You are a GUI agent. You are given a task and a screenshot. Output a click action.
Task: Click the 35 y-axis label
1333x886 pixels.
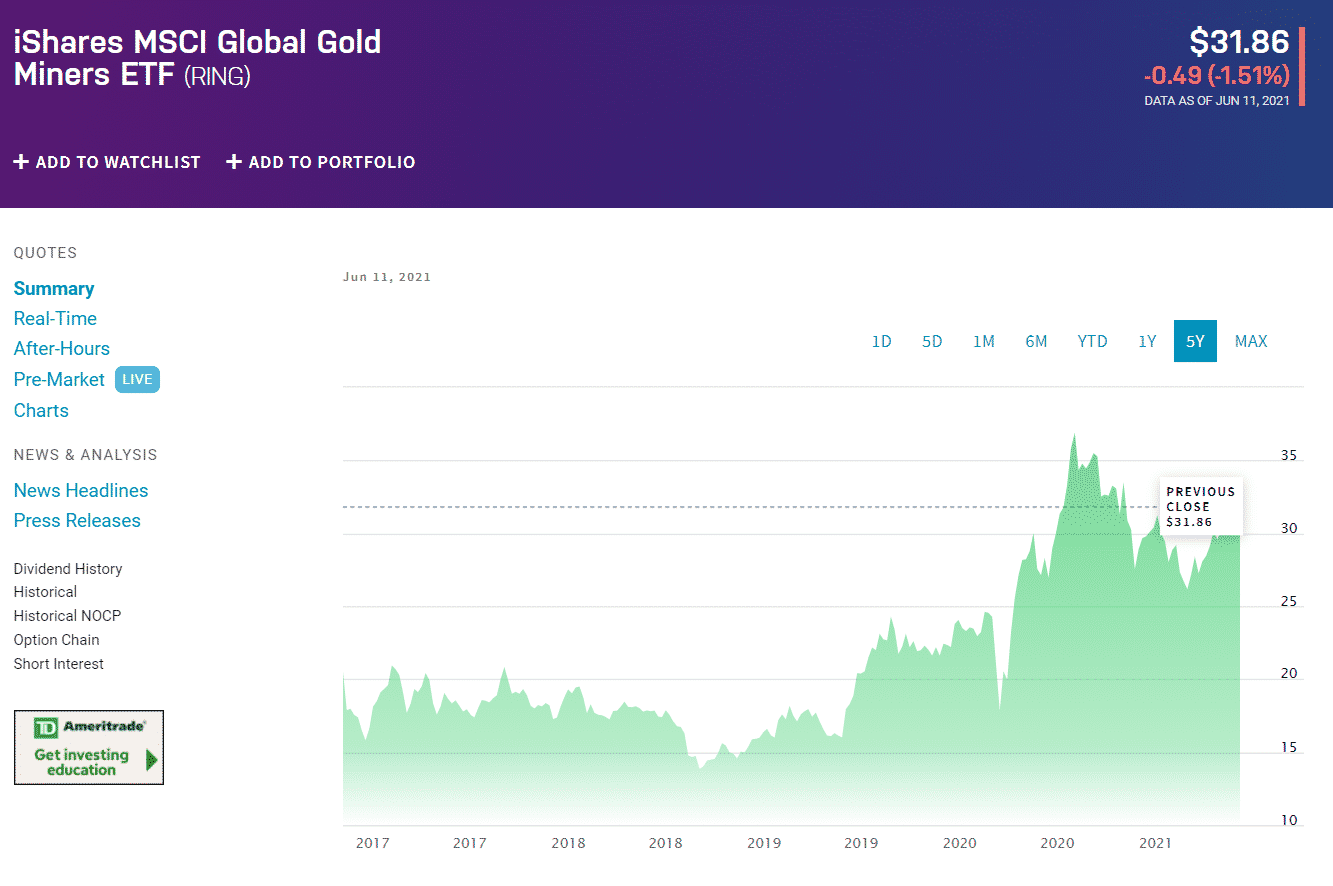point(1289,456)
